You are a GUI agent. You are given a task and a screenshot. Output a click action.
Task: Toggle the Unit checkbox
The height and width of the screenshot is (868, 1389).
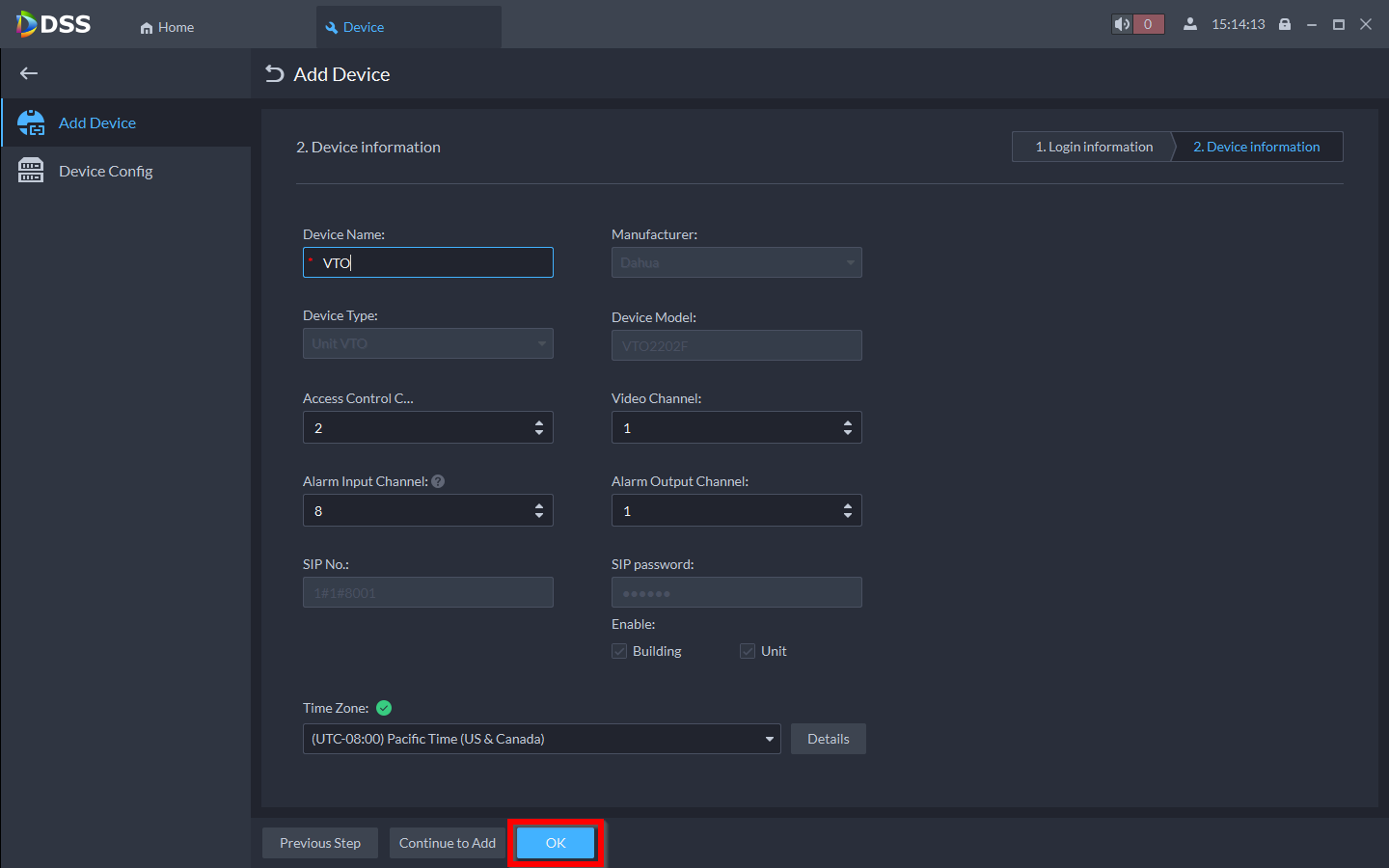click(x=748, y=651)
